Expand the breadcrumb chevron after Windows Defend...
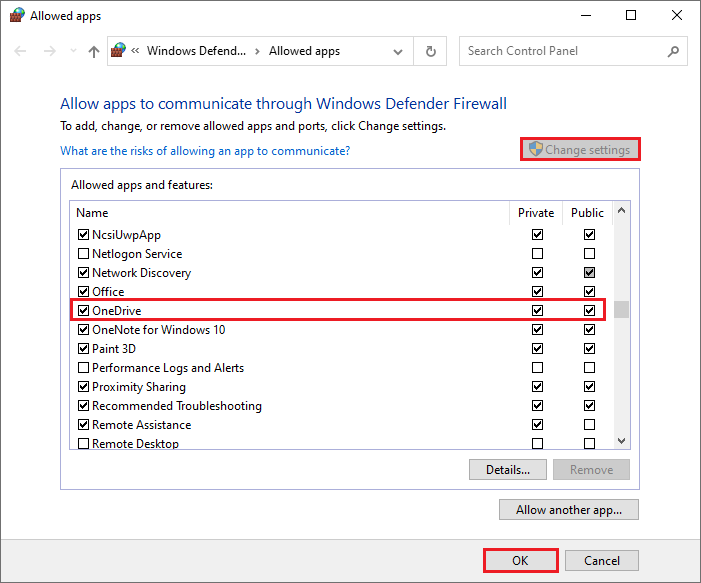 [x=257, y=51]
